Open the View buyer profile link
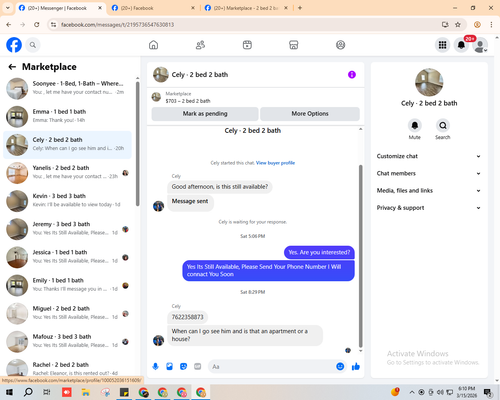 (x=275, y=163)
